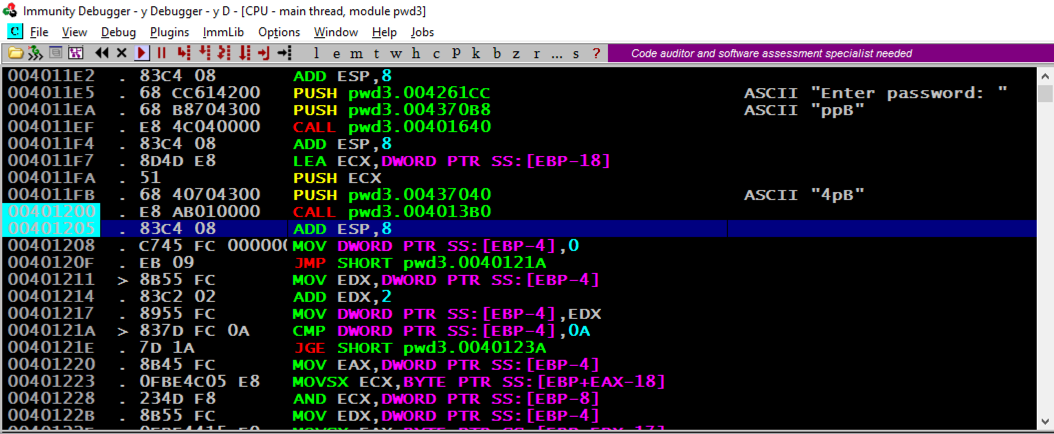Viewport: 1054px width, 434px height.
Task: Click the gray window toolbar icon
Action: pos(55,53)
